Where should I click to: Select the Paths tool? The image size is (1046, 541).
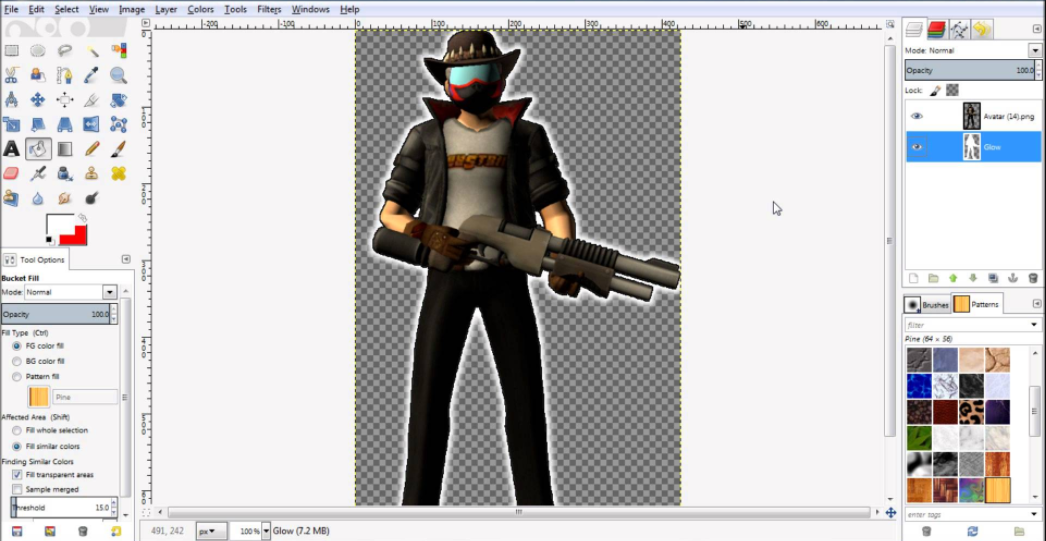(x=65, y=75)
